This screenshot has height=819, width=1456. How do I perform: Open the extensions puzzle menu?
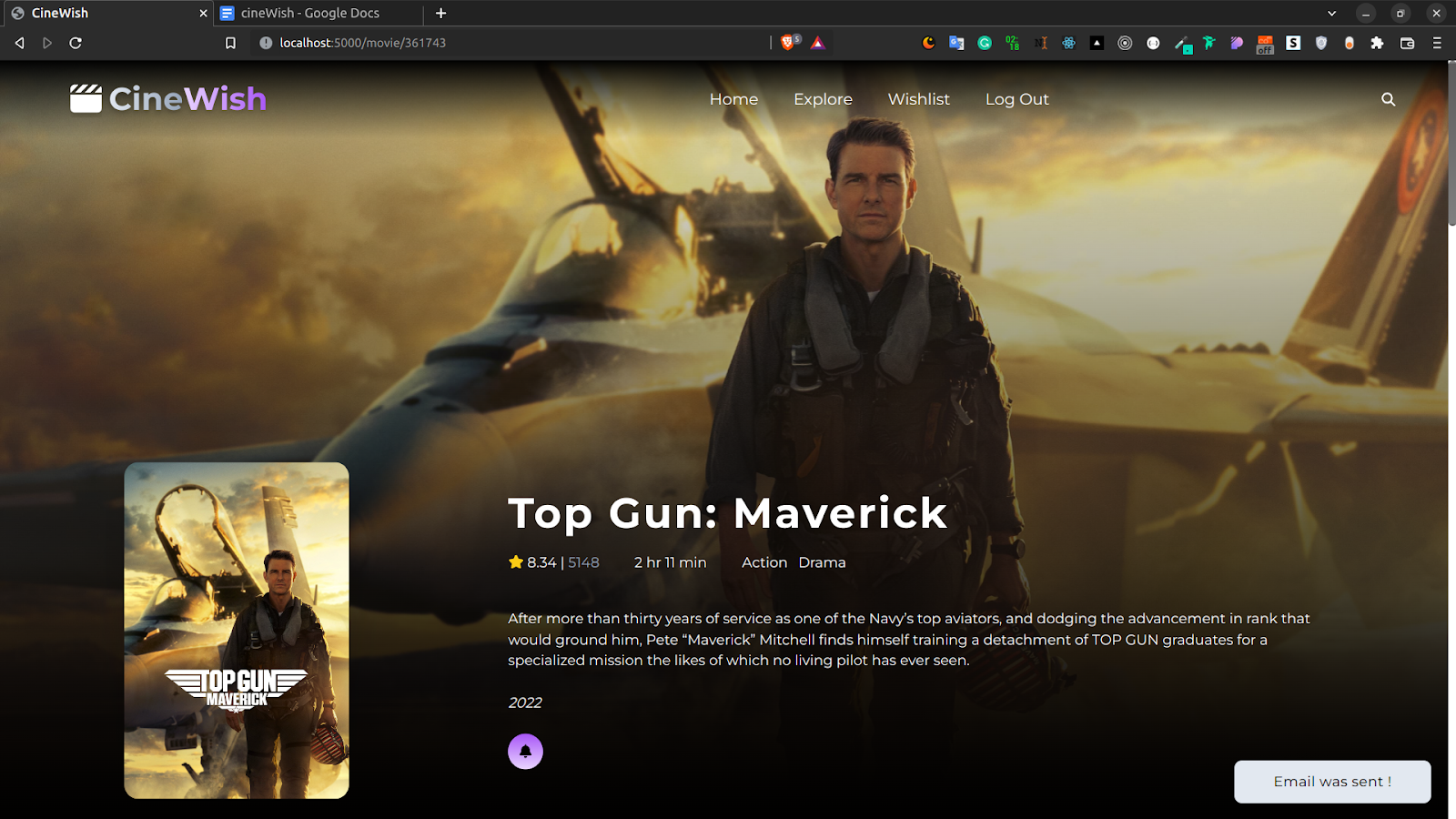click(1377, 43)
